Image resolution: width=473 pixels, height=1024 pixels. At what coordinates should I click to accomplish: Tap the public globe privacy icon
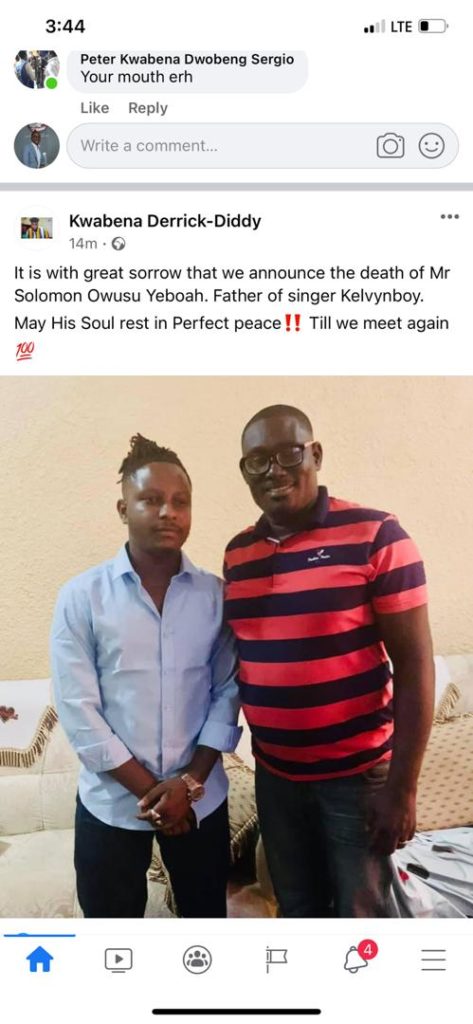pos(119,244)
